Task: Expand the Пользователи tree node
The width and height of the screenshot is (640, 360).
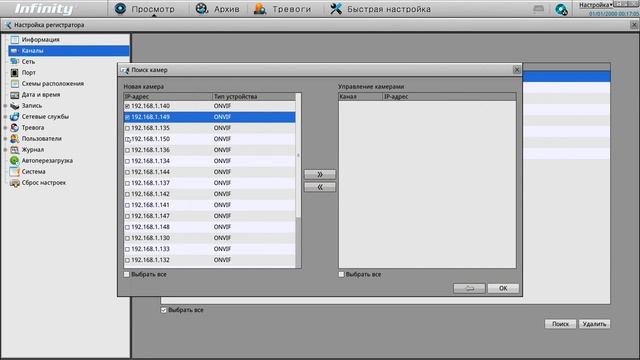Action: [x=5, y=139]
